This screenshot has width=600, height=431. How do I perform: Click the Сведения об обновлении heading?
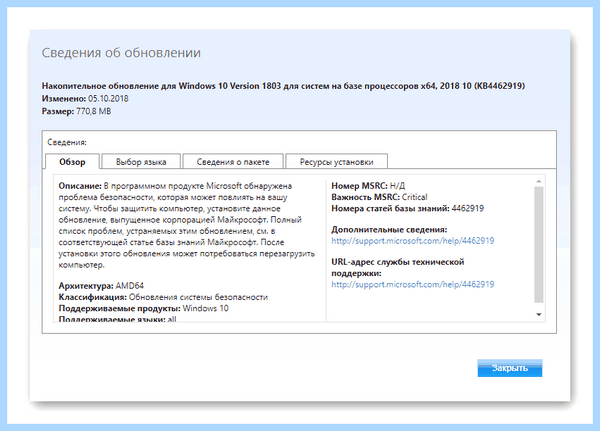(x=121, y=52)
